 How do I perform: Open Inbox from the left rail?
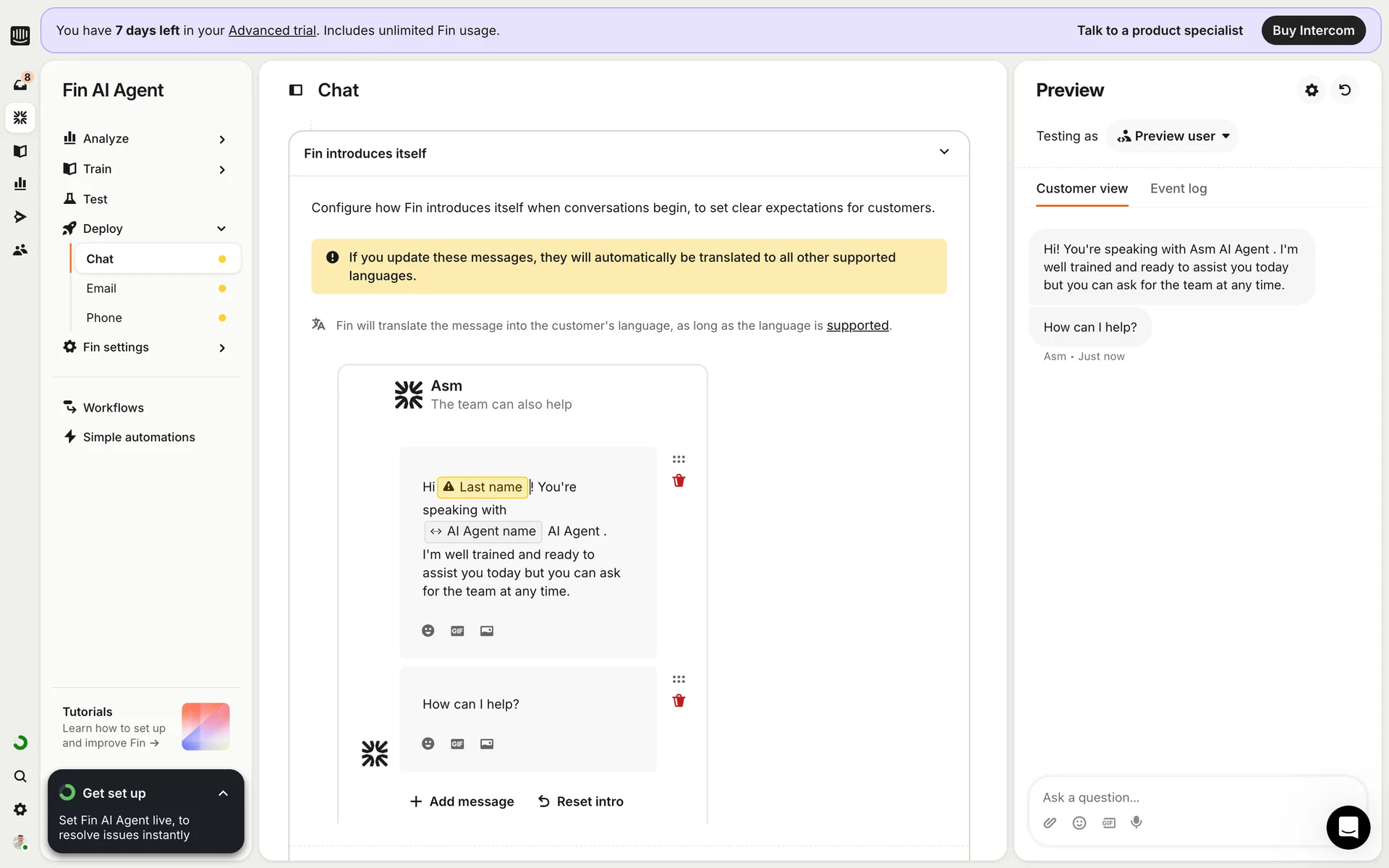[x=20, y=84]
